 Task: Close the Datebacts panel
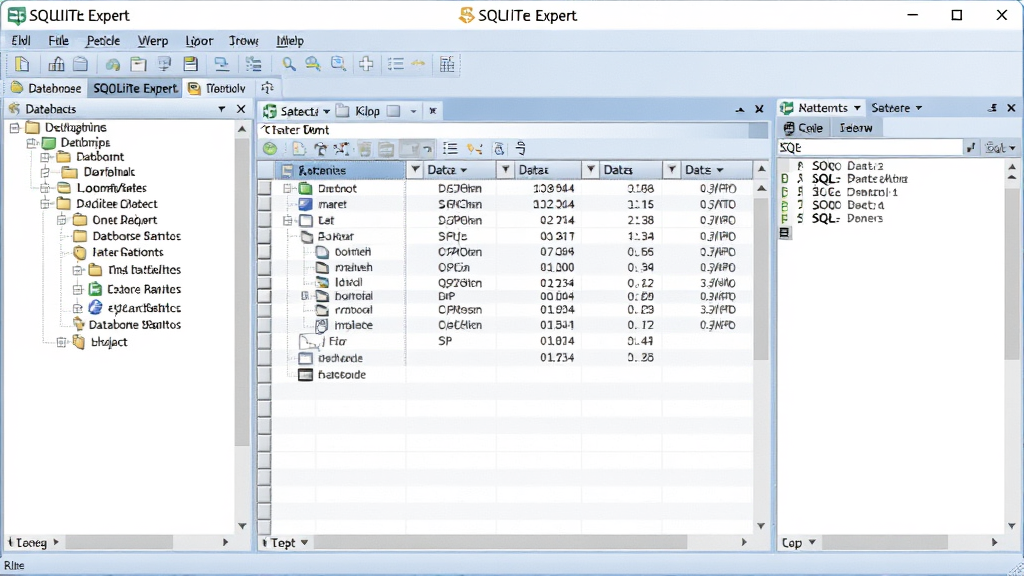241,109
